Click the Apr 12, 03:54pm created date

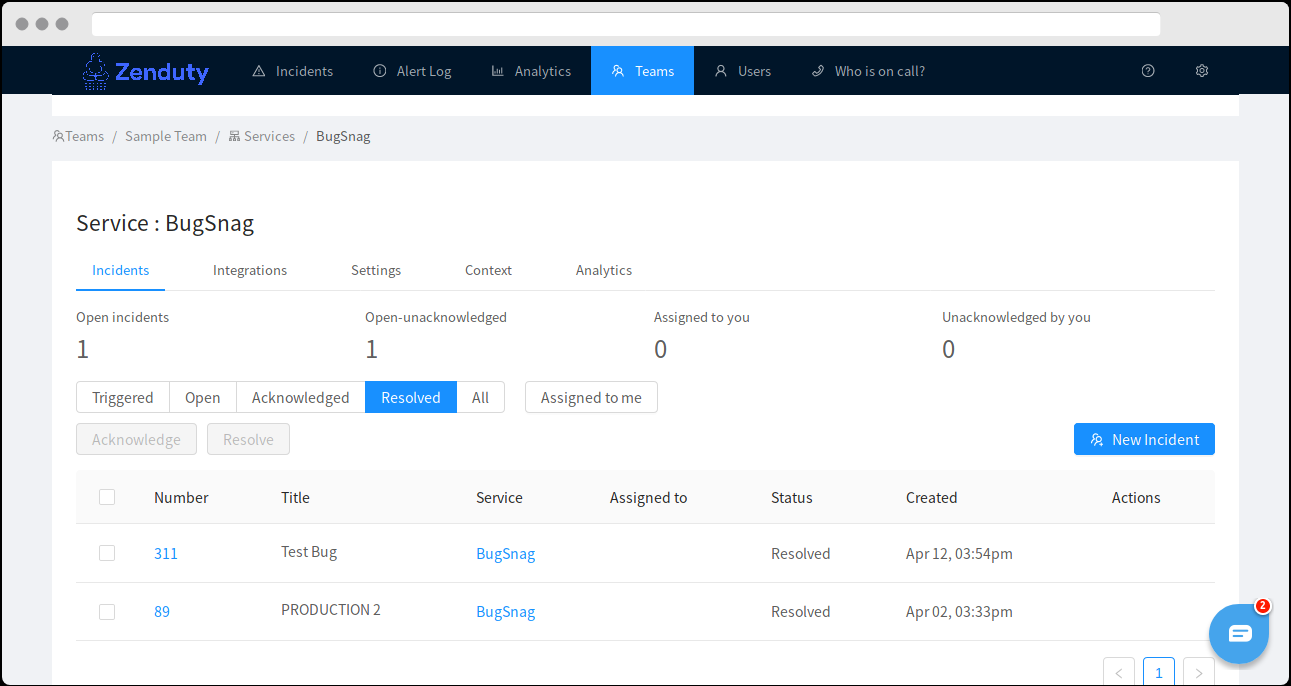959,553
